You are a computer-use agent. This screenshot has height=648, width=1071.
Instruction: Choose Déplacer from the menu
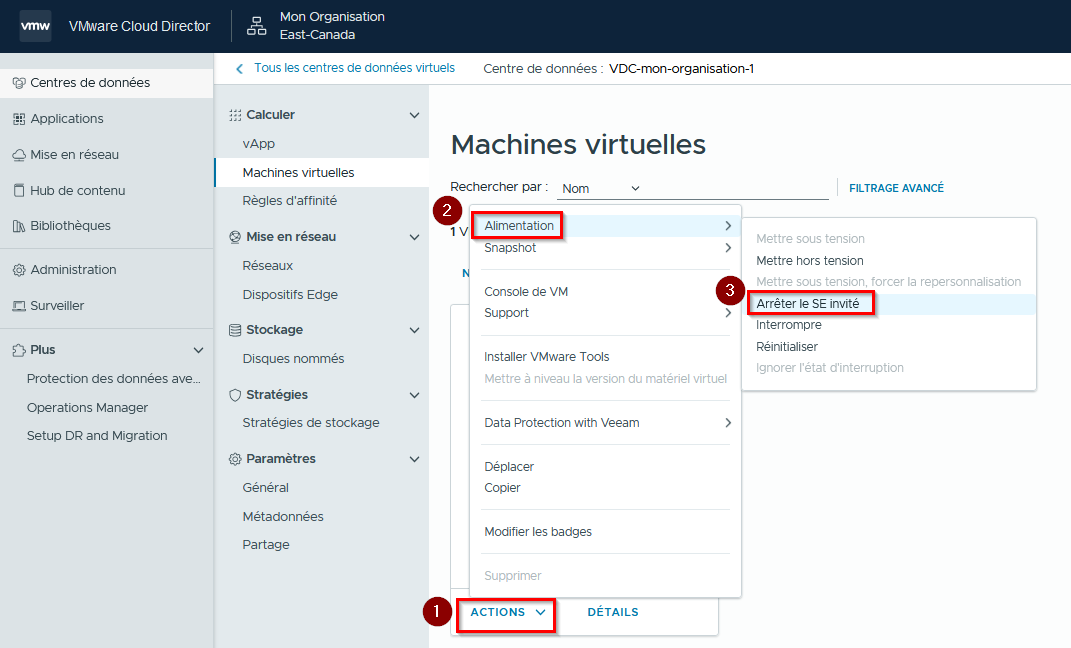[509, 466]
